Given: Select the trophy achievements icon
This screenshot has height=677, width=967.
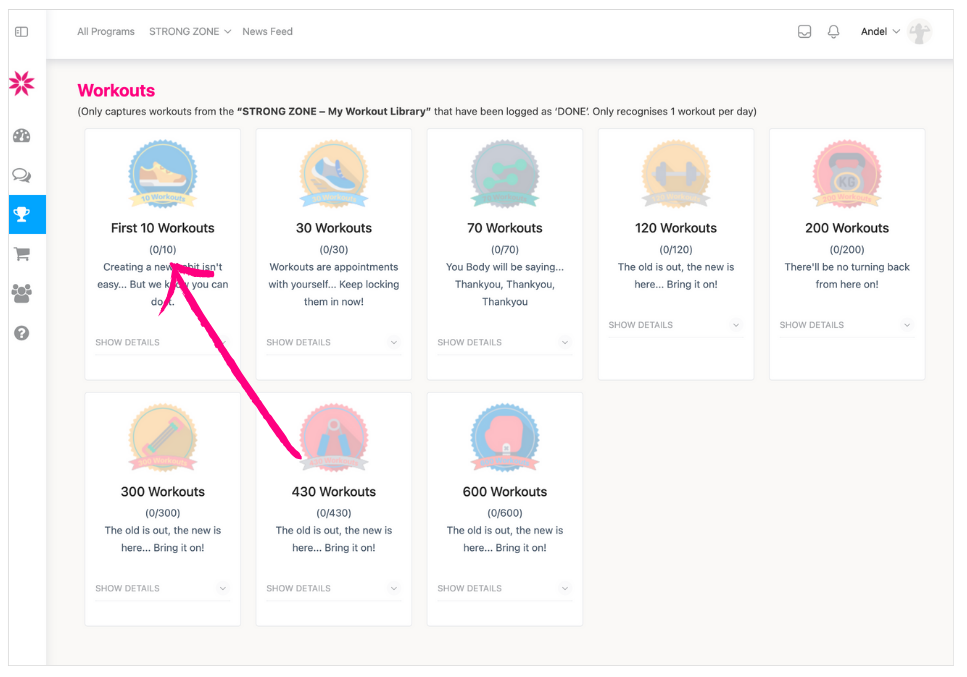Looking at the screenshot, I should [x=21, y=214].
